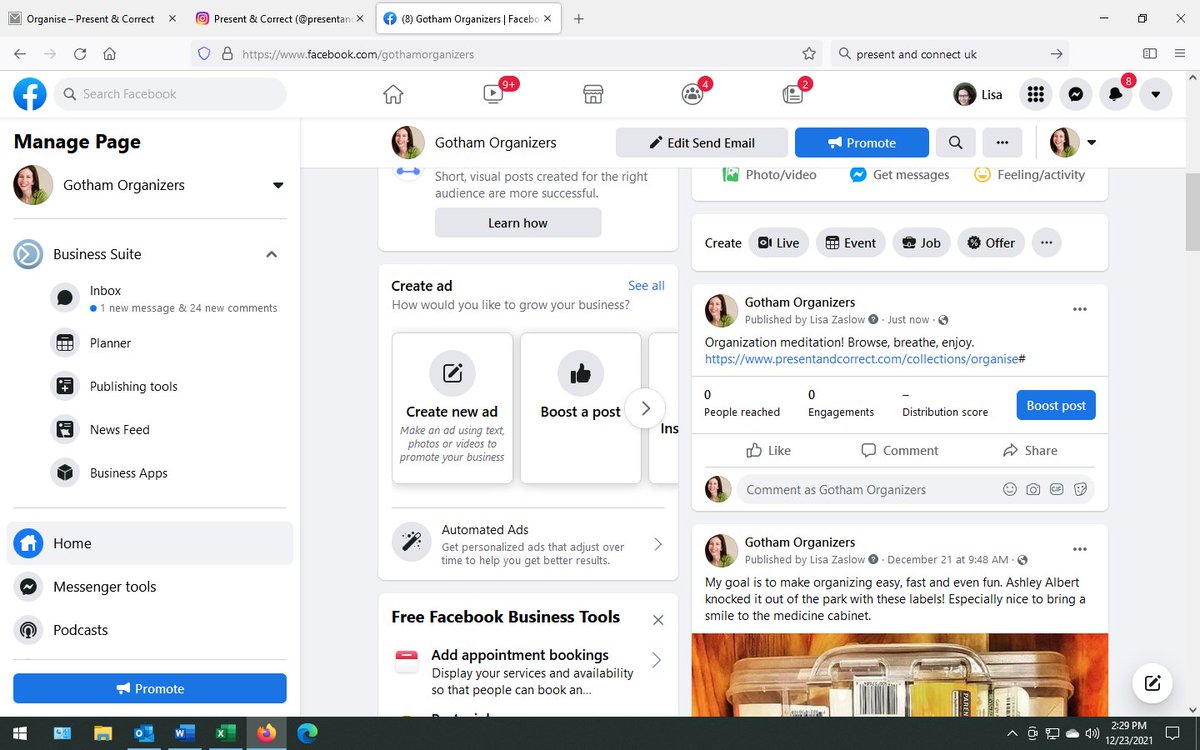1200x750 pixels.
Task: Open Marketplace storefront icon
Action: (593, 94)
